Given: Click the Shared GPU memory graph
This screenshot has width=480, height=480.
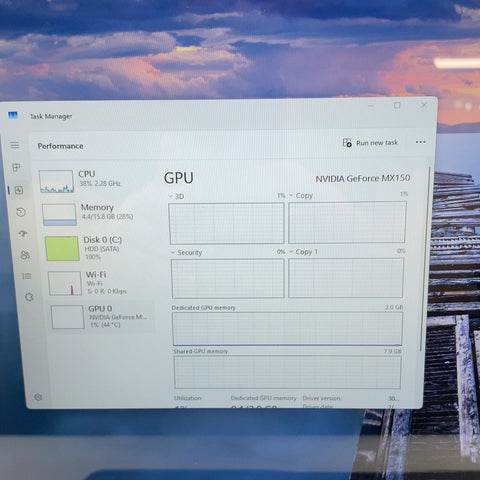Looking at the screenshot, I should pos(287,372).
